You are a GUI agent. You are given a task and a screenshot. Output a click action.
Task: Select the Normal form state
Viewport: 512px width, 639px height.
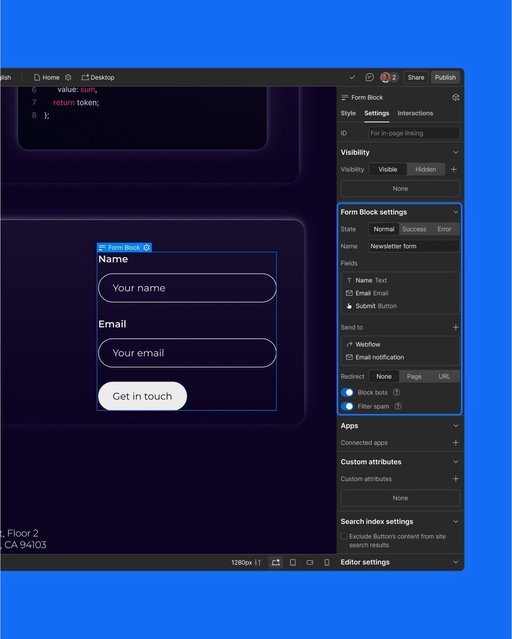tap(384, 229)
